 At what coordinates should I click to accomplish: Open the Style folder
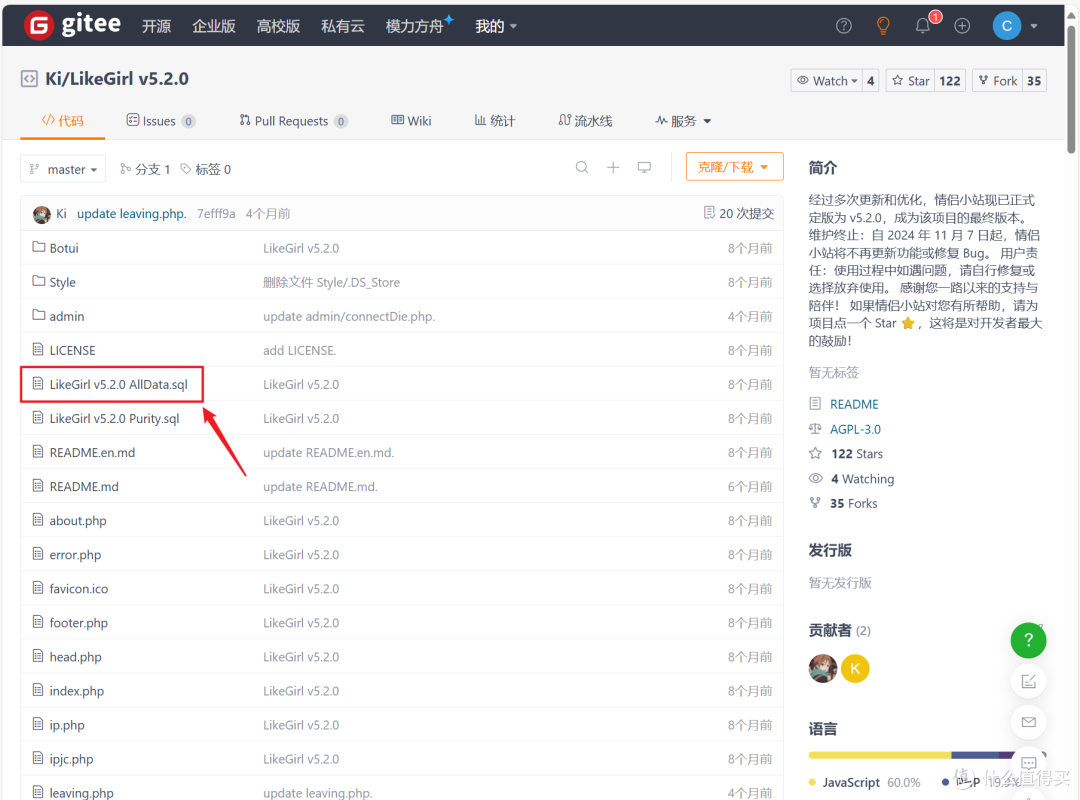[63, 282]
